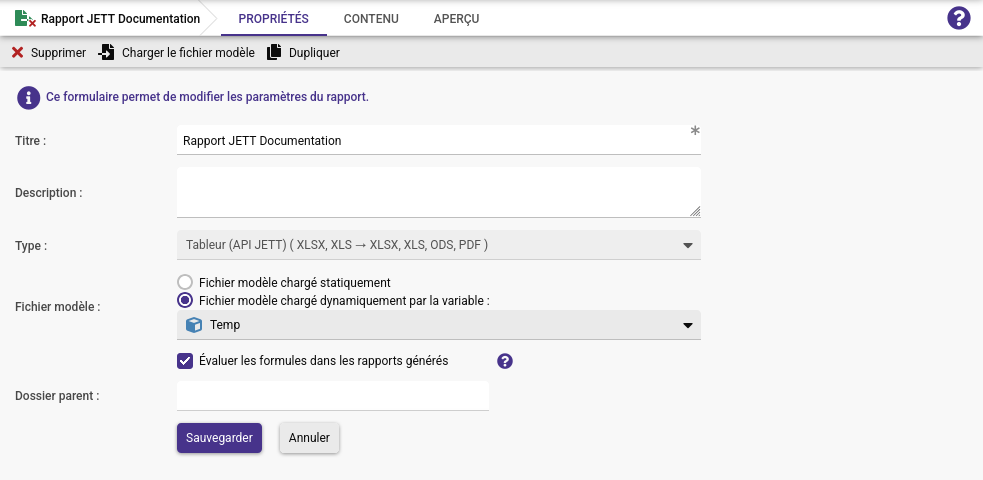This screenshot has height=480, width=983.
Task: Click the "Fichier modèle :" label
Action: point(58,307)
